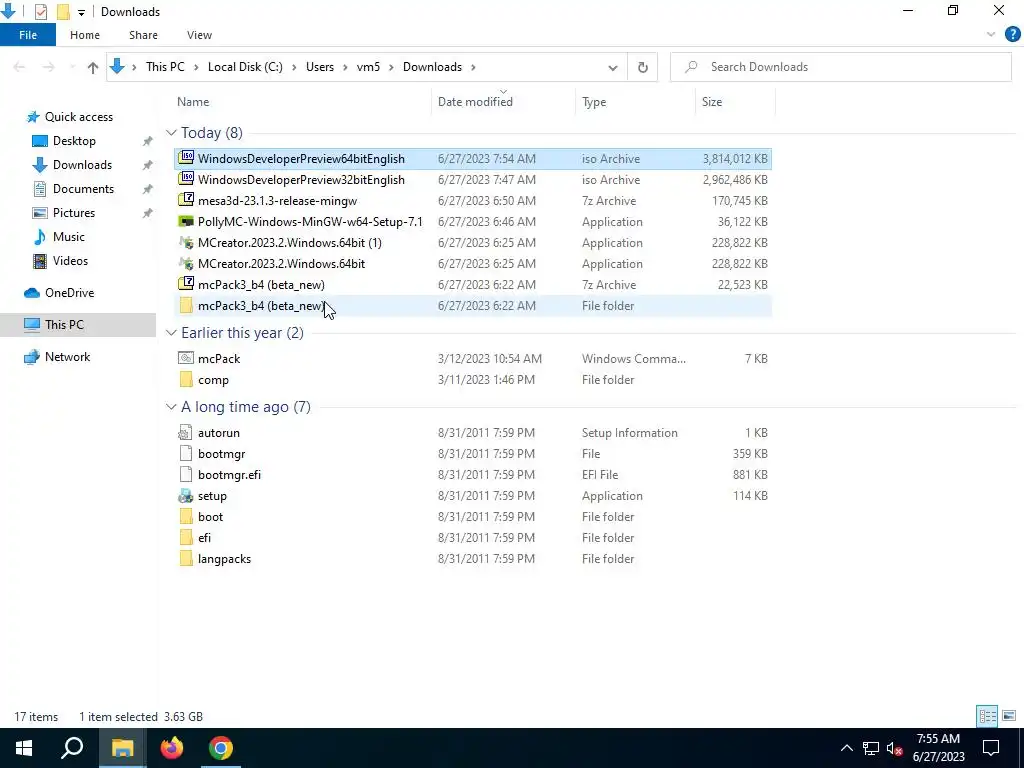Collapse the Today (8) group
The height and width of the screenshot is (768, 1024).
[171, 133]
